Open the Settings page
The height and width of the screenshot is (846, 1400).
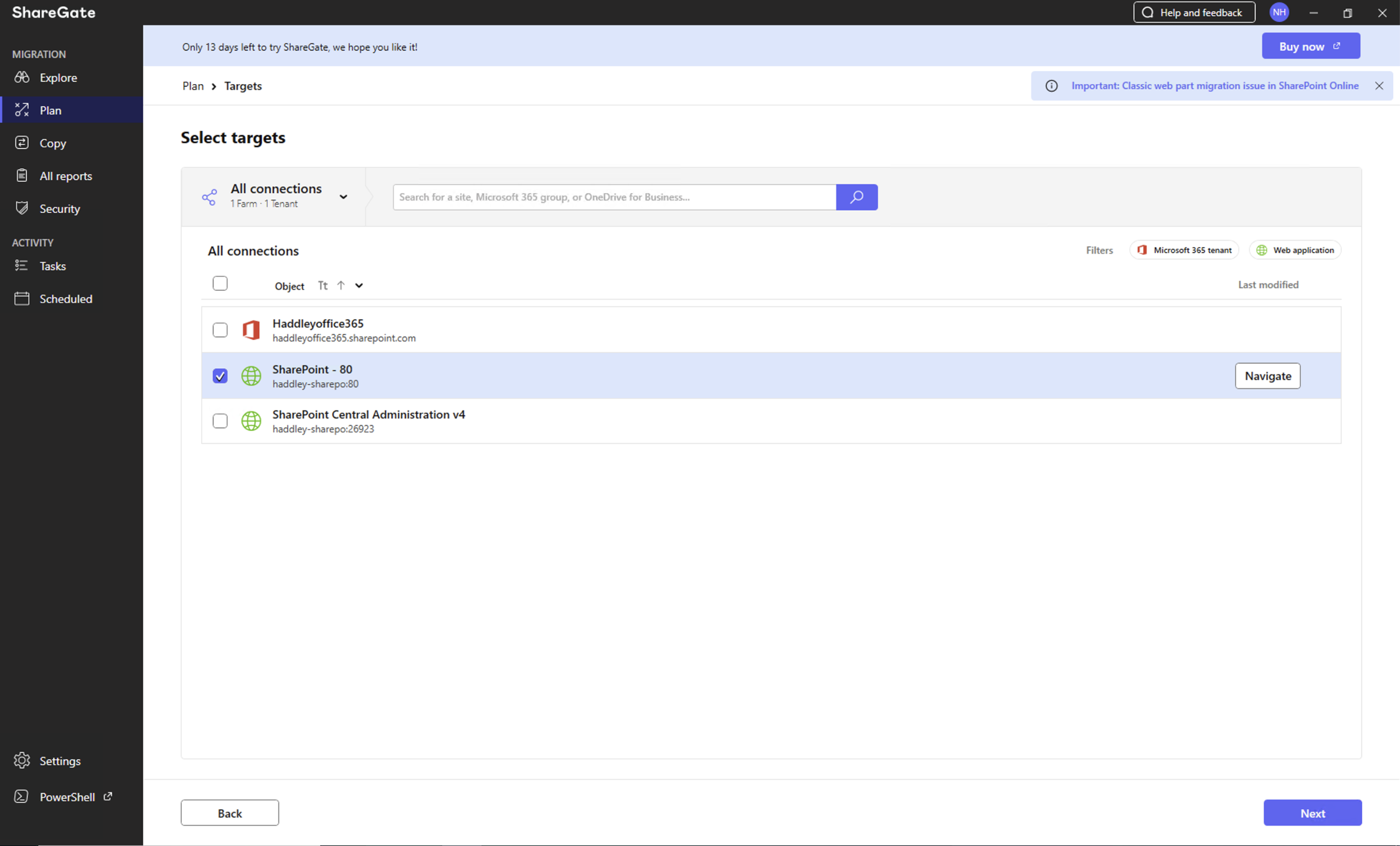[60, 761]
